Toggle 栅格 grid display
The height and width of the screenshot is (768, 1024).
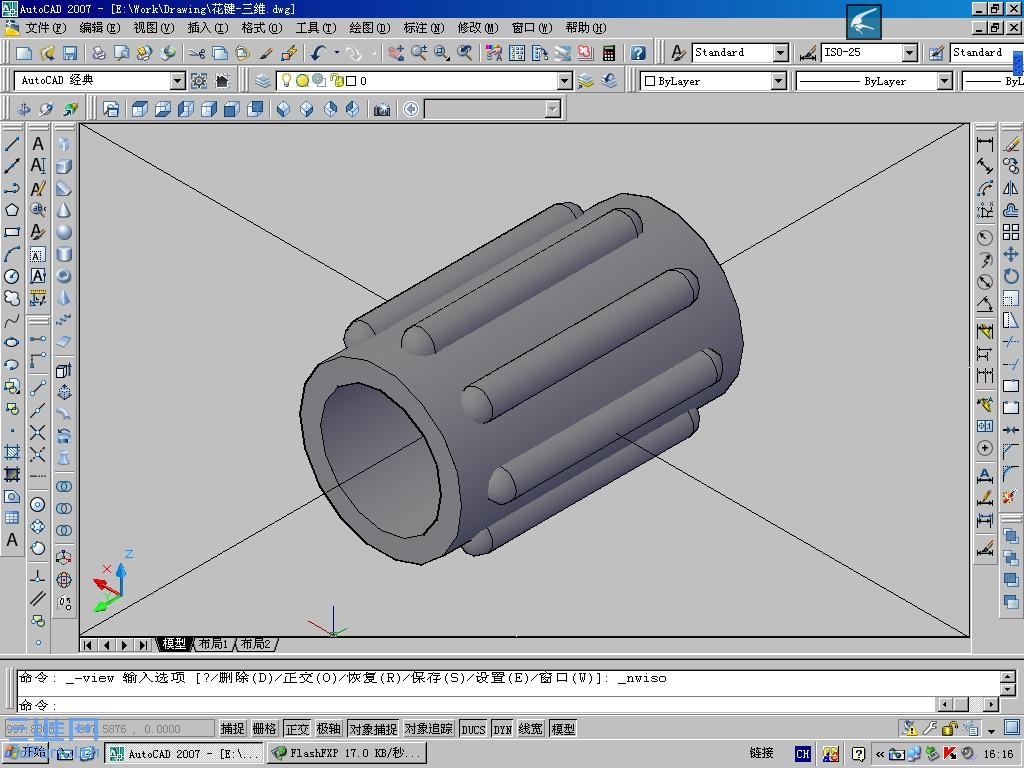(x=264, y=729)
